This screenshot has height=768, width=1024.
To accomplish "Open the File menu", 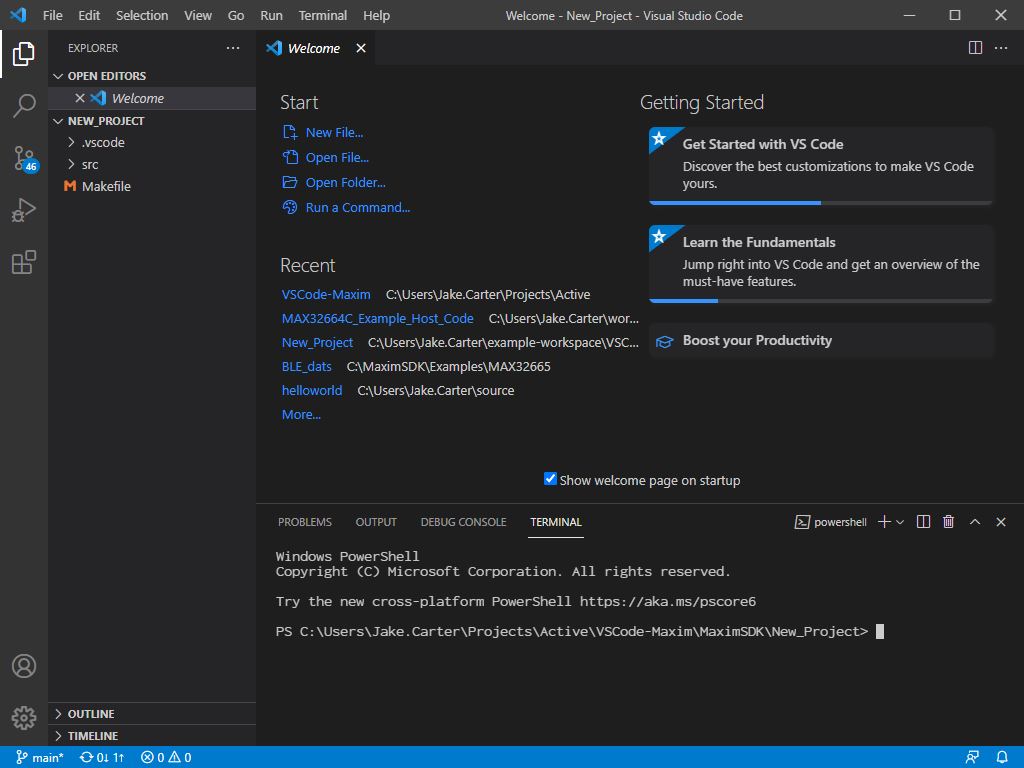I will 52,15.
